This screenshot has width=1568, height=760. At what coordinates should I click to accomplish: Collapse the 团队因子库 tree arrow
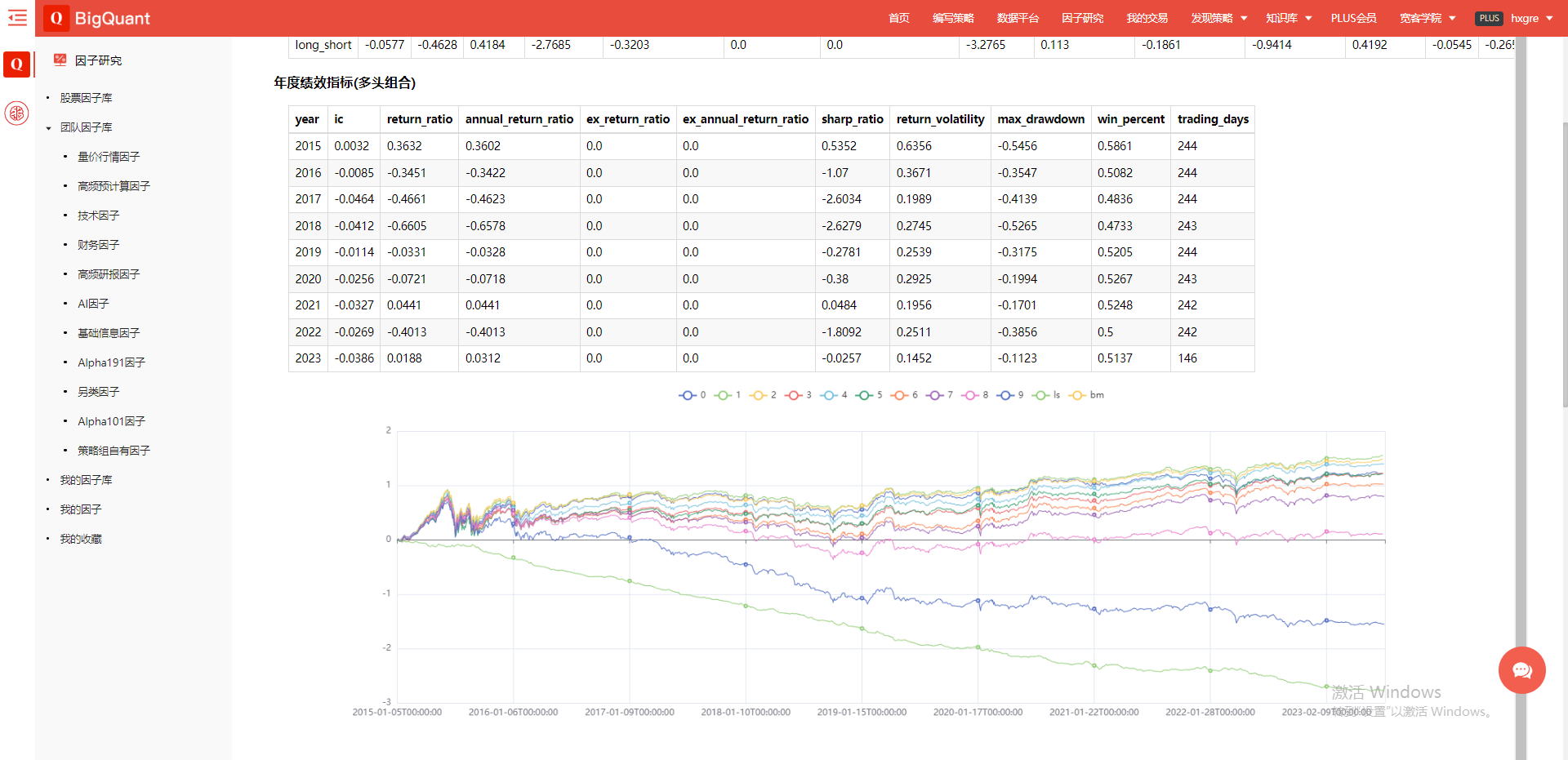click(x=49, y=128)
